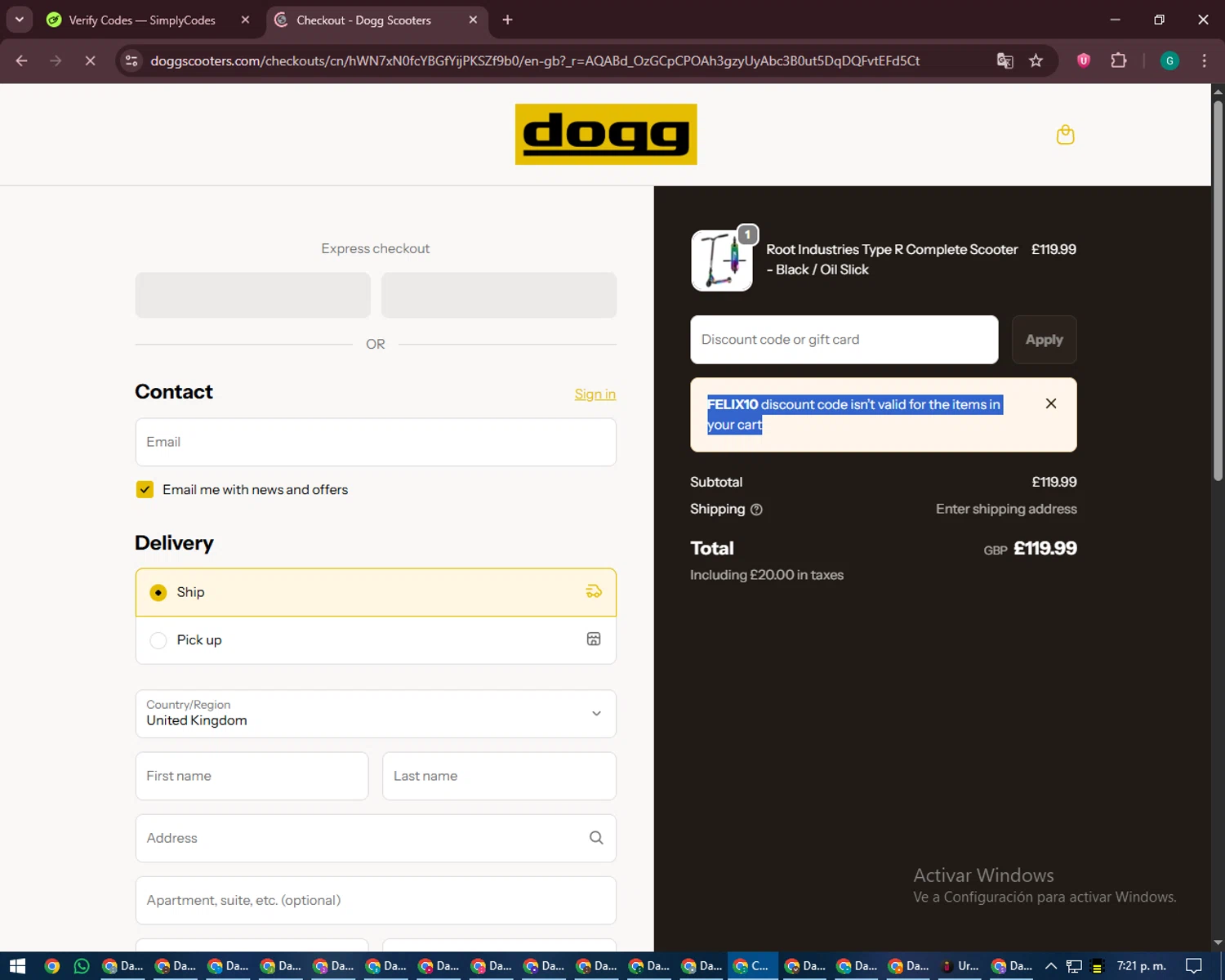Open Chrome three-dot menu
The width and height of the screenshot is (1225, 980).
pos(1204,60)
